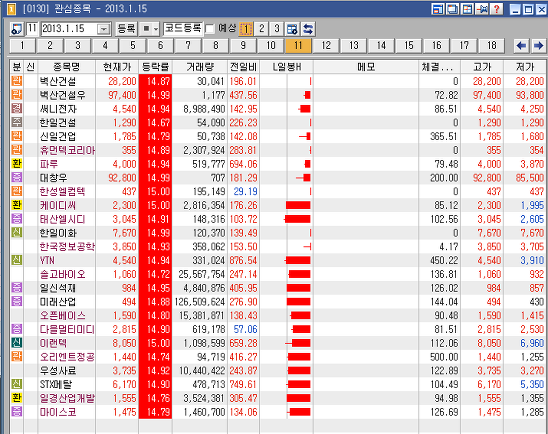Click the orange icon for 오리엔트정공
The height and width of the screenshot is (434, 548).
pyautogui.click(x=17, y=356)
